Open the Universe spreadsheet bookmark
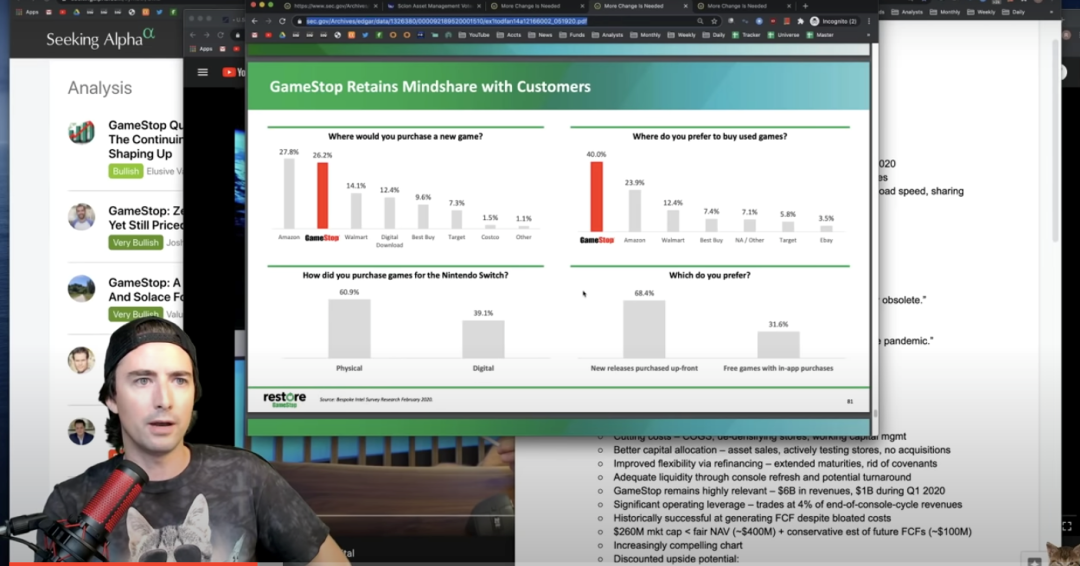Screen dimensions: 1080x566 coord(783,35)
